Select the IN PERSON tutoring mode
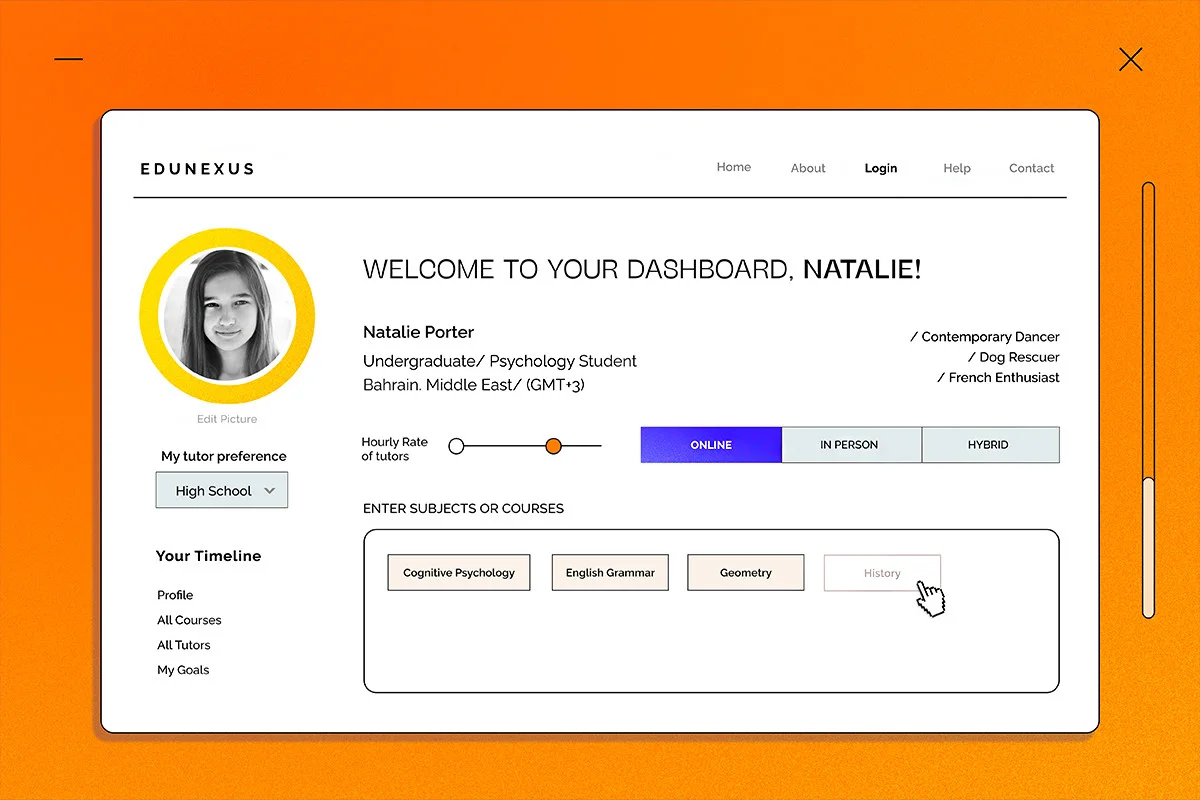 pos(851,445)
